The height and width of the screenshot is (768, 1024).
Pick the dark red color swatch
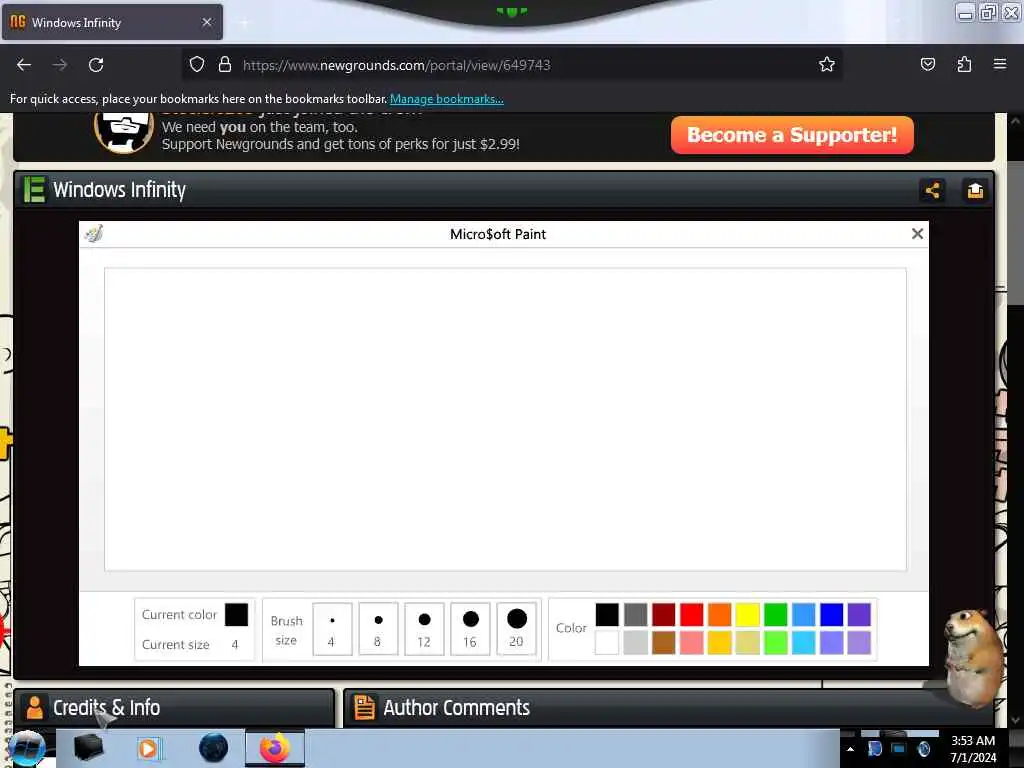point(664,615)
